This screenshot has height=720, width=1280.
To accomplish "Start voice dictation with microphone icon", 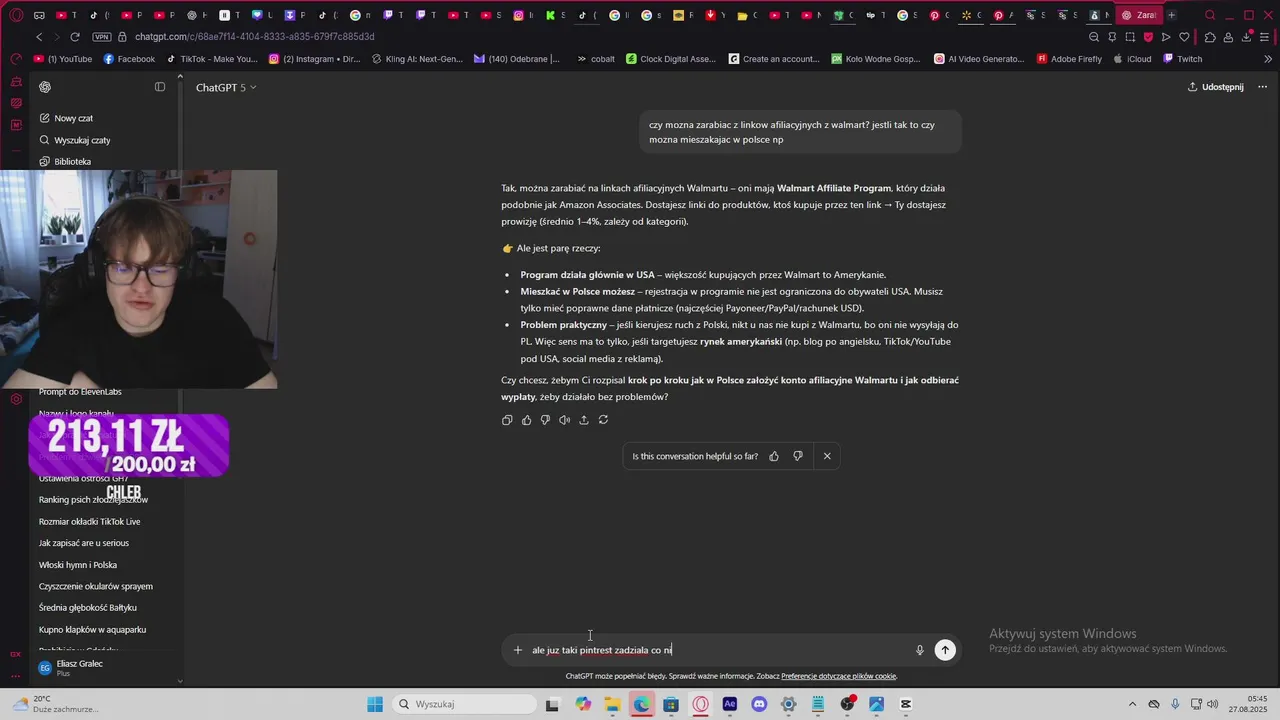I will coord(920,650).
